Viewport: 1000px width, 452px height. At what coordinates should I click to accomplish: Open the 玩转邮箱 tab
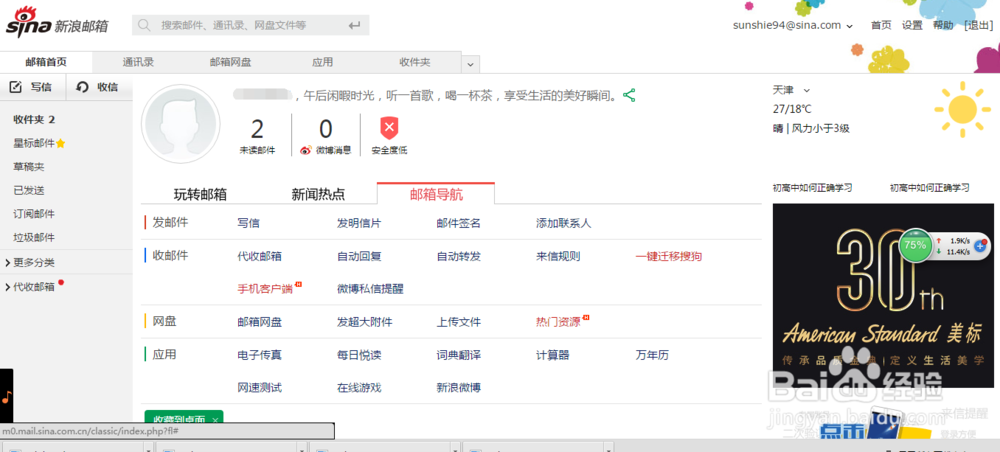tap(200, 194)
